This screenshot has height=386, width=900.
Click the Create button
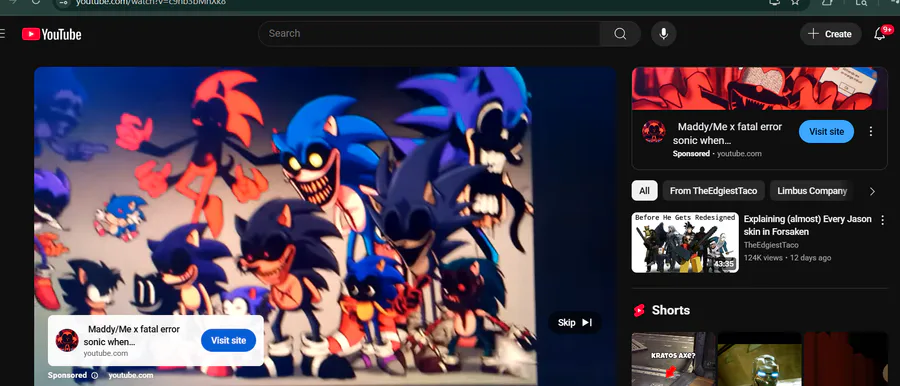[831, 34]
